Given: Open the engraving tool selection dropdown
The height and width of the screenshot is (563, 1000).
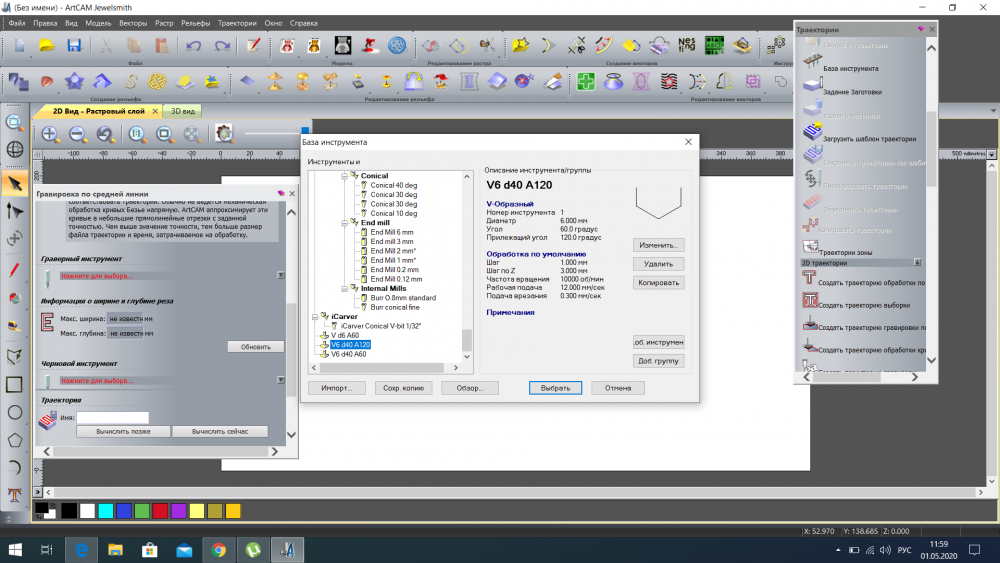Looking at the screenshot, I should (x=280, y=275).
